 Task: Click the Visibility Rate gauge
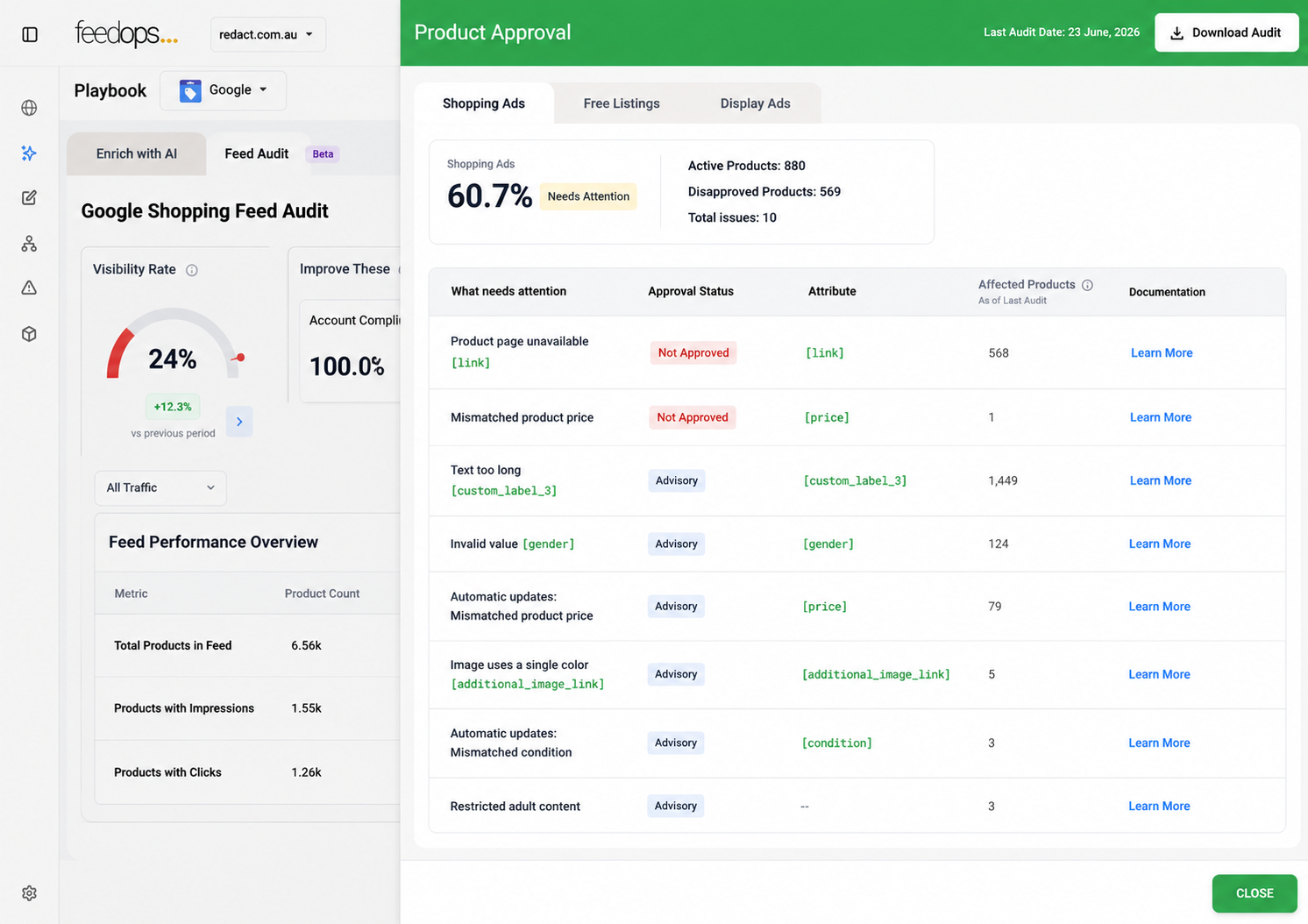pyautogui.click(x=174, y=344)
